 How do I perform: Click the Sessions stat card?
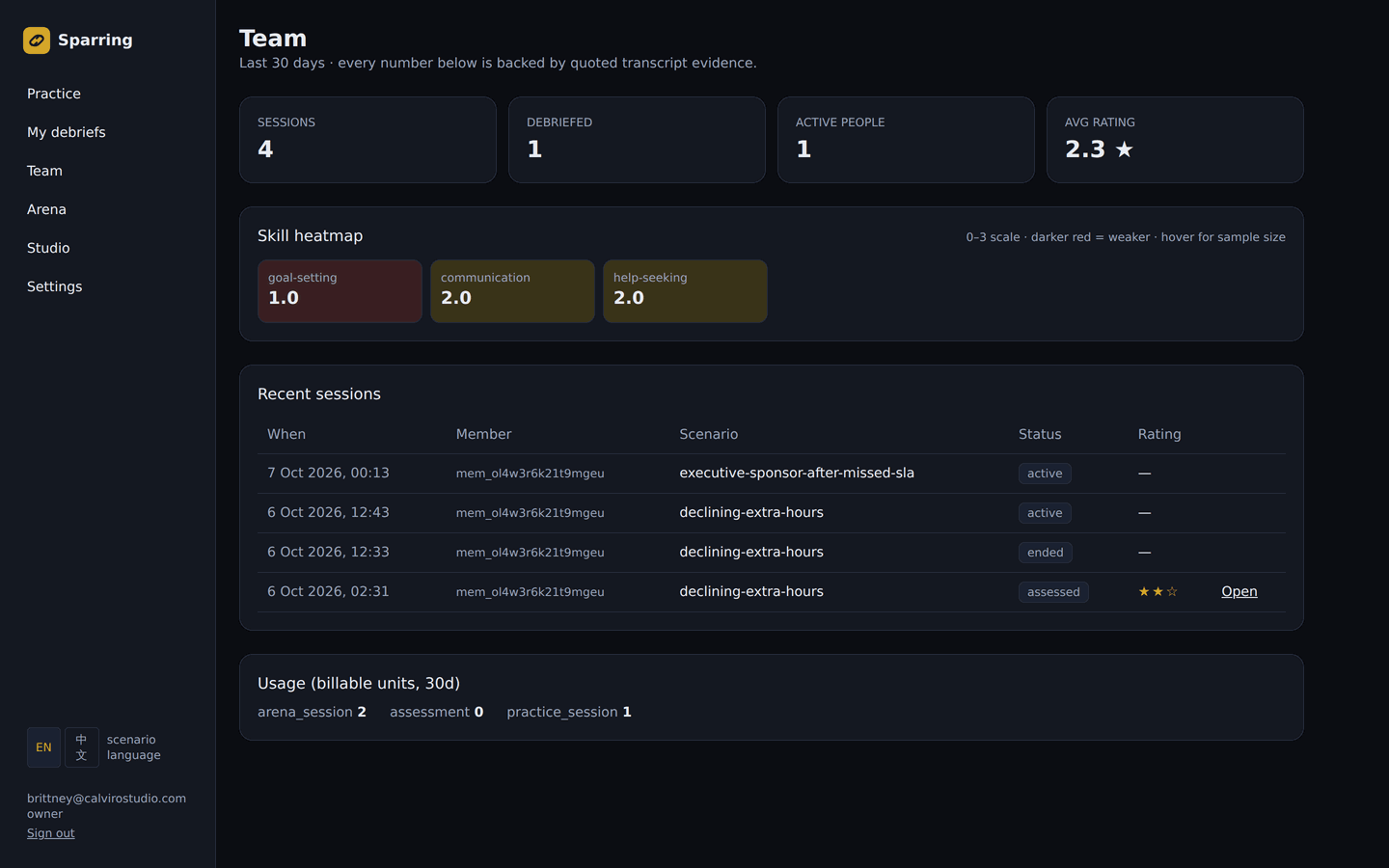point(368,140)
